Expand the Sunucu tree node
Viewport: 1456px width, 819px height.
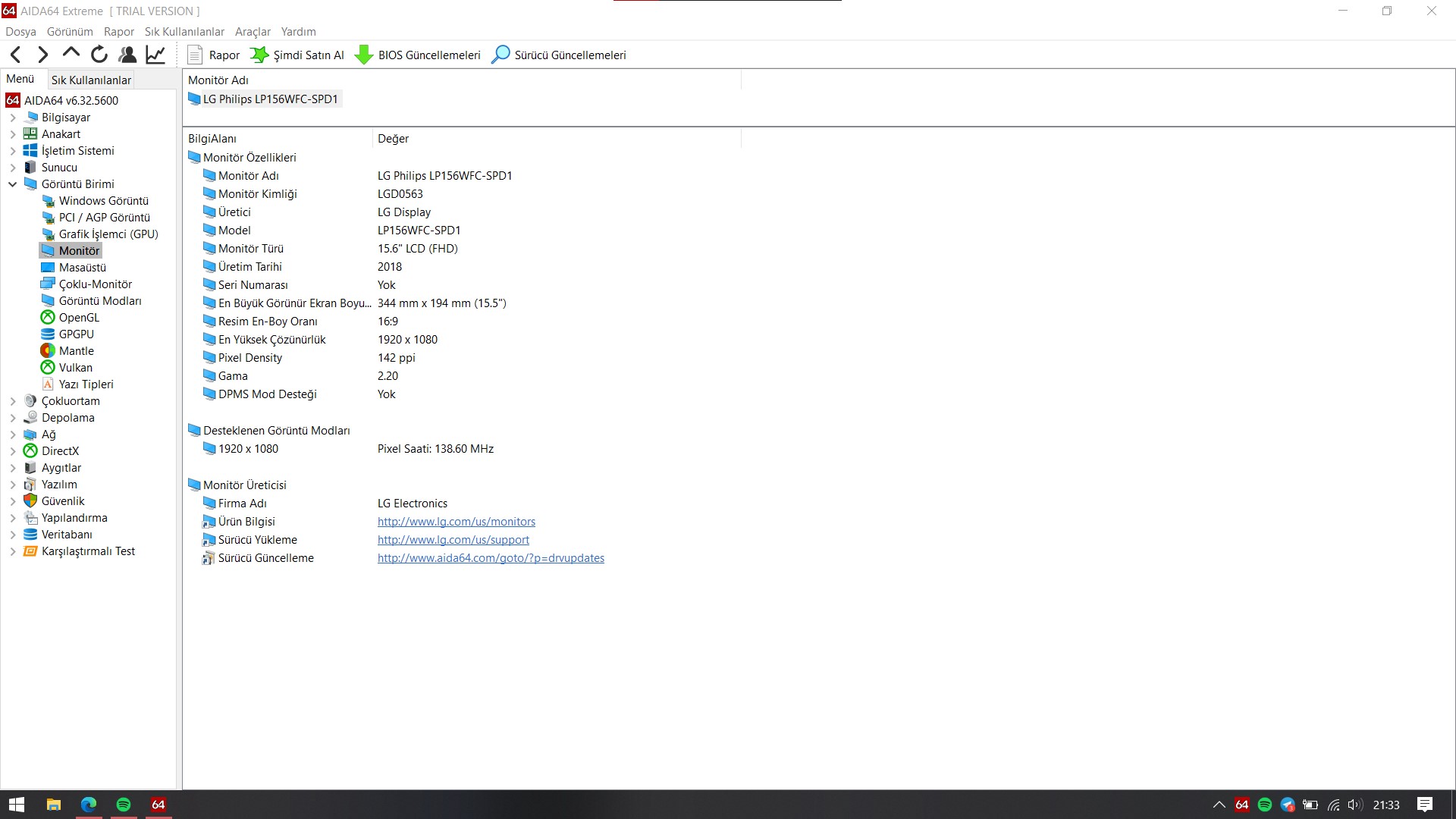(13, 168)
